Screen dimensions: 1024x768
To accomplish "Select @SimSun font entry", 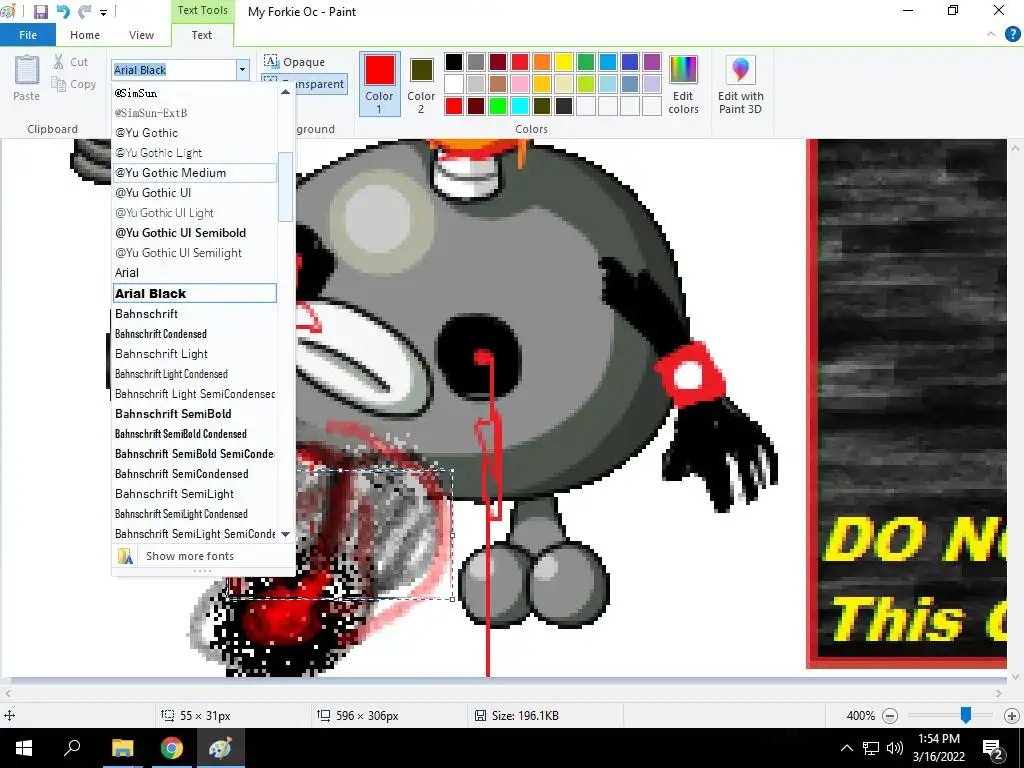I will (x=195, y=93).
